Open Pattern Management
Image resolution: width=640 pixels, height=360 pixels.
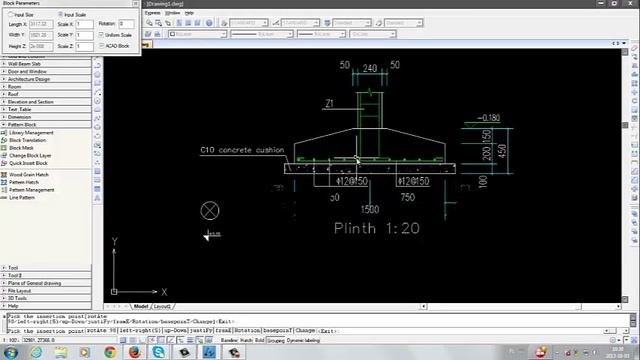31,190
